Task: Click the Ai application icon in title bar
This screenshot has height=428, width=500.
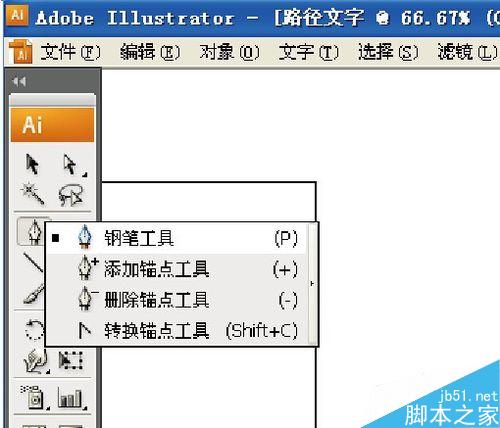Action: pyautogui.click(x=18, y=16)
